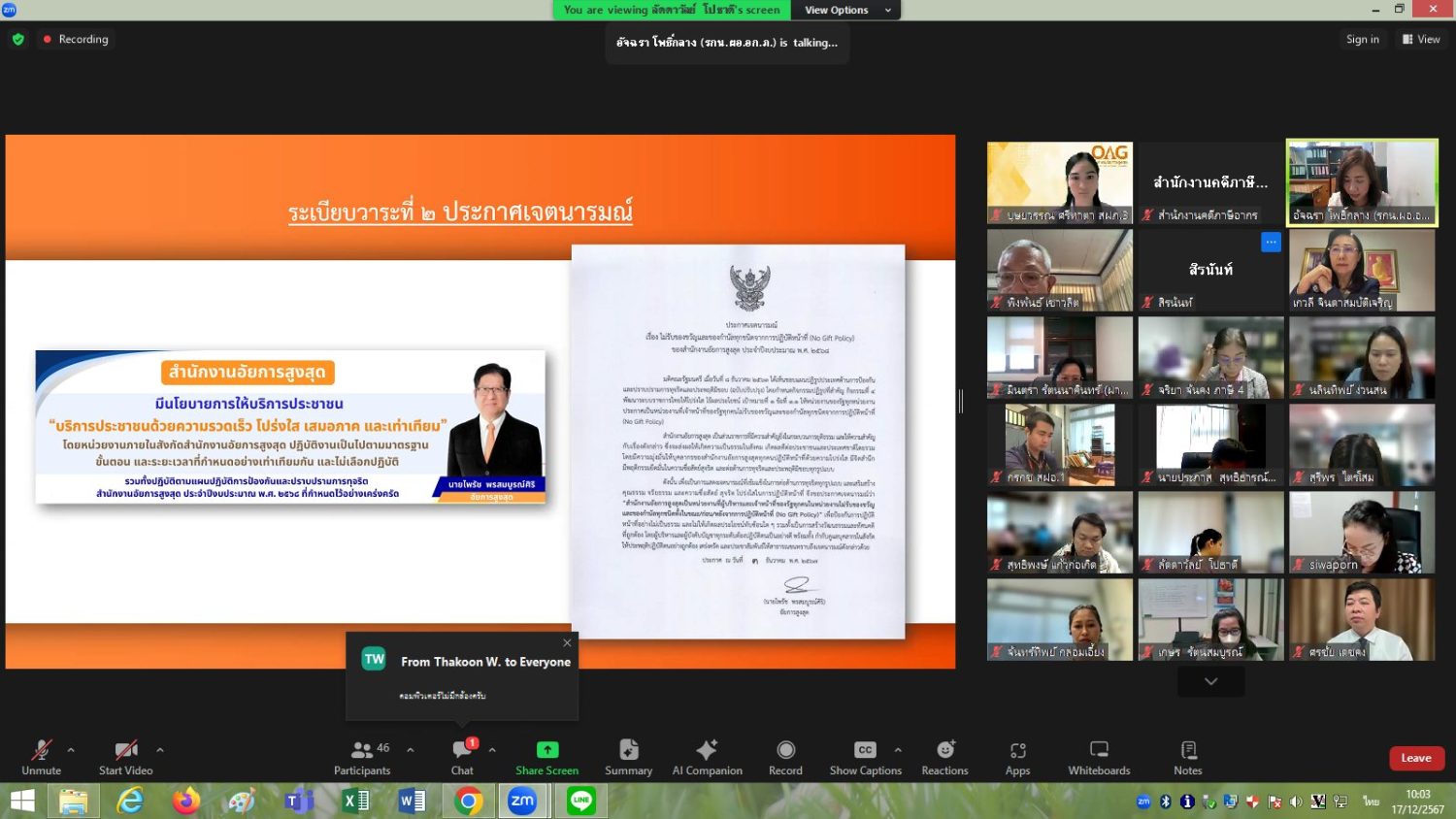Viewport: 1456px width, 819px height.
Task: Open the Participants panel
Action: [x=361, y=751]
